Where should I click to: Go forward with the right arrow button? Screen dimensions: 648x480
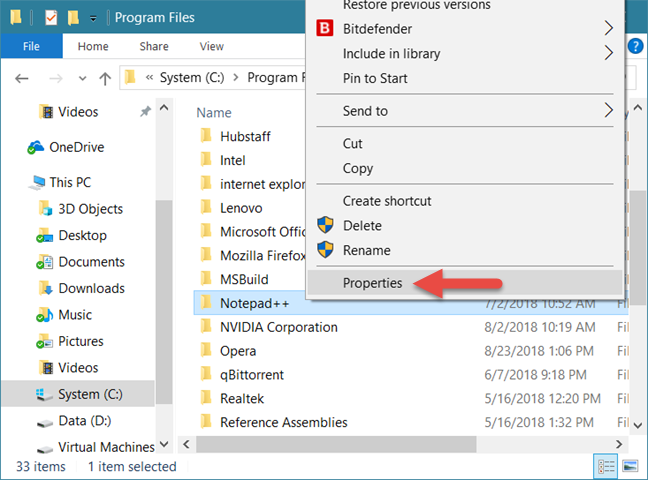click(x=56, y=78)
